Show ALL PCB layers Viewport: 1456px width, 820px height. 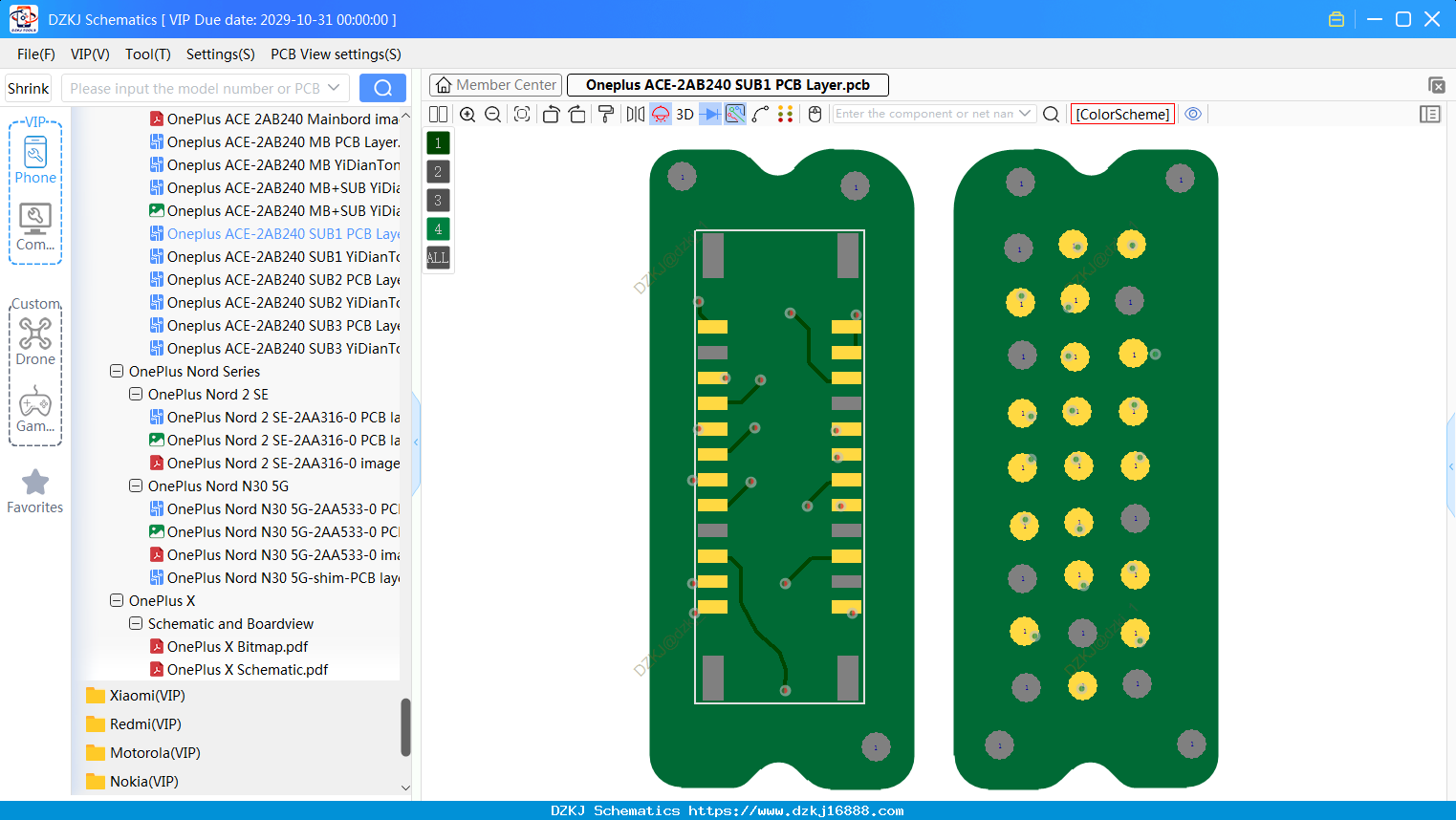pyautogui.click(x=438, y=258)
